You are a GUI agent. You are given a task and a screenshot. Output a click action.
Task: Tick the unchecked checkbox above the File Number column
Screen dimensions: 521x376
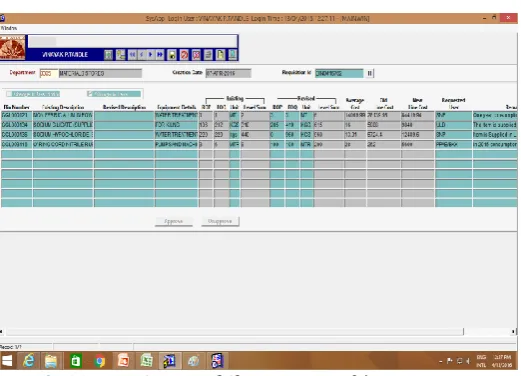[x=9, y=94]
